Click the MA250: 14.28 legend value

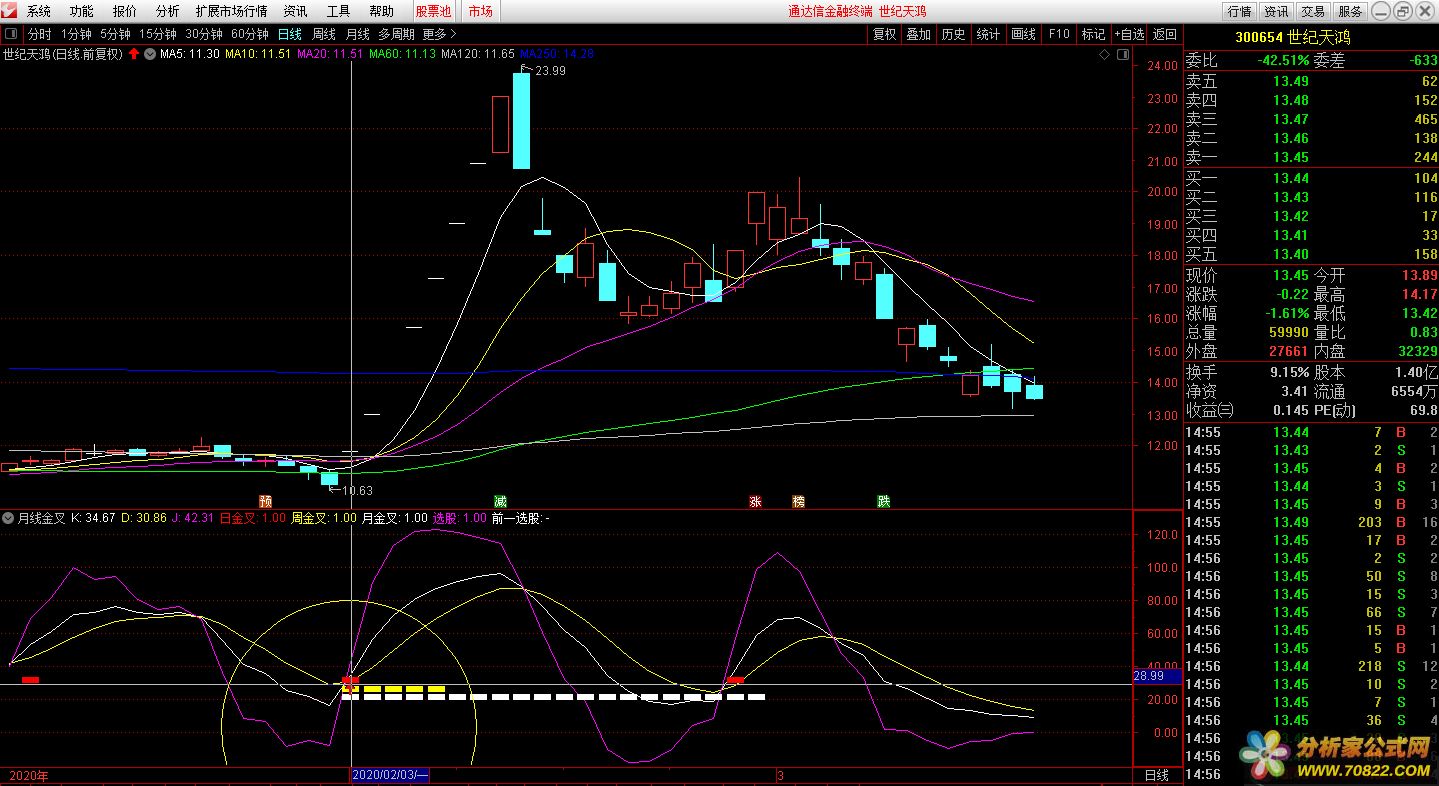coord(557,54)
